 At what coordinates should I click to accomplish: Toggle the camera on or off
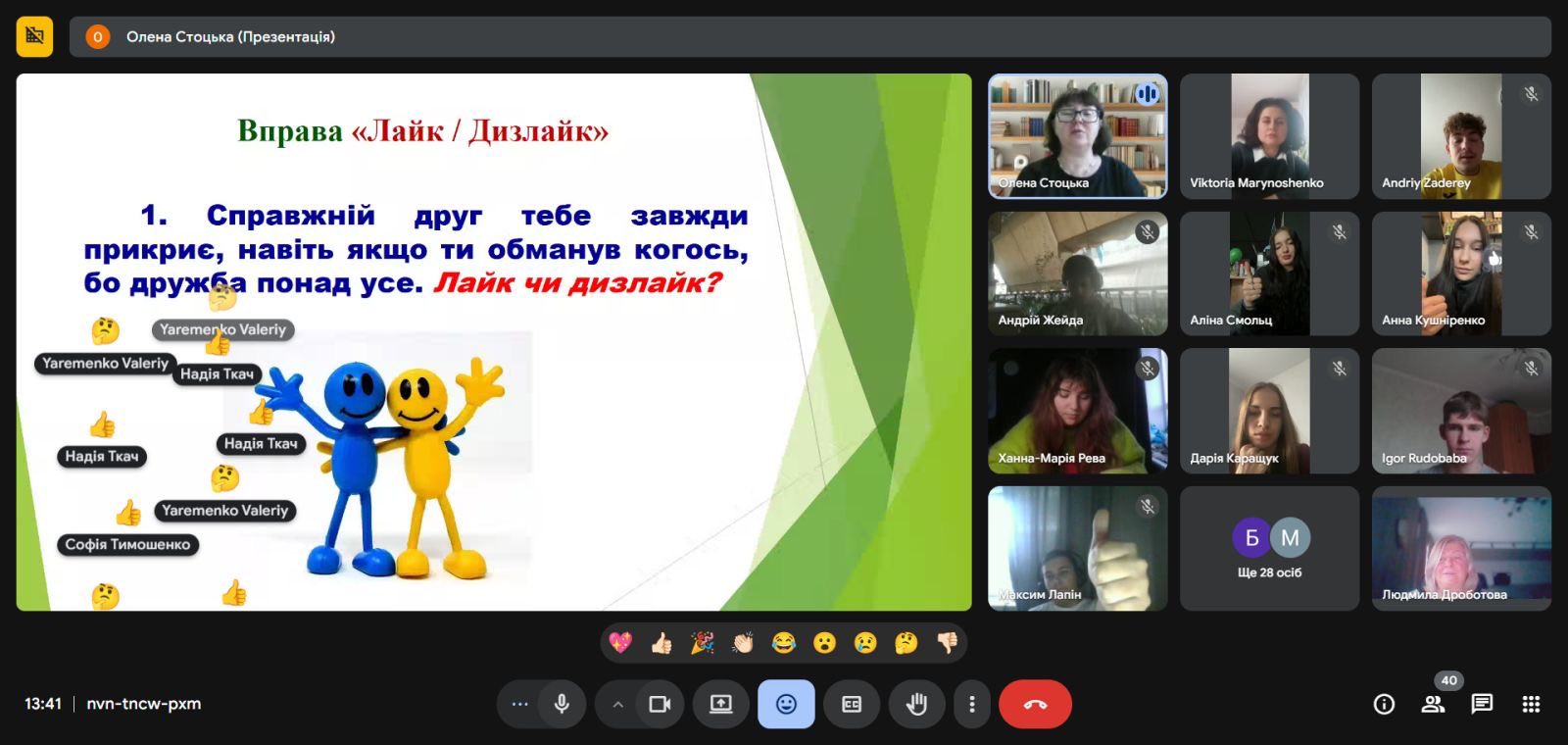coord(660,704)
